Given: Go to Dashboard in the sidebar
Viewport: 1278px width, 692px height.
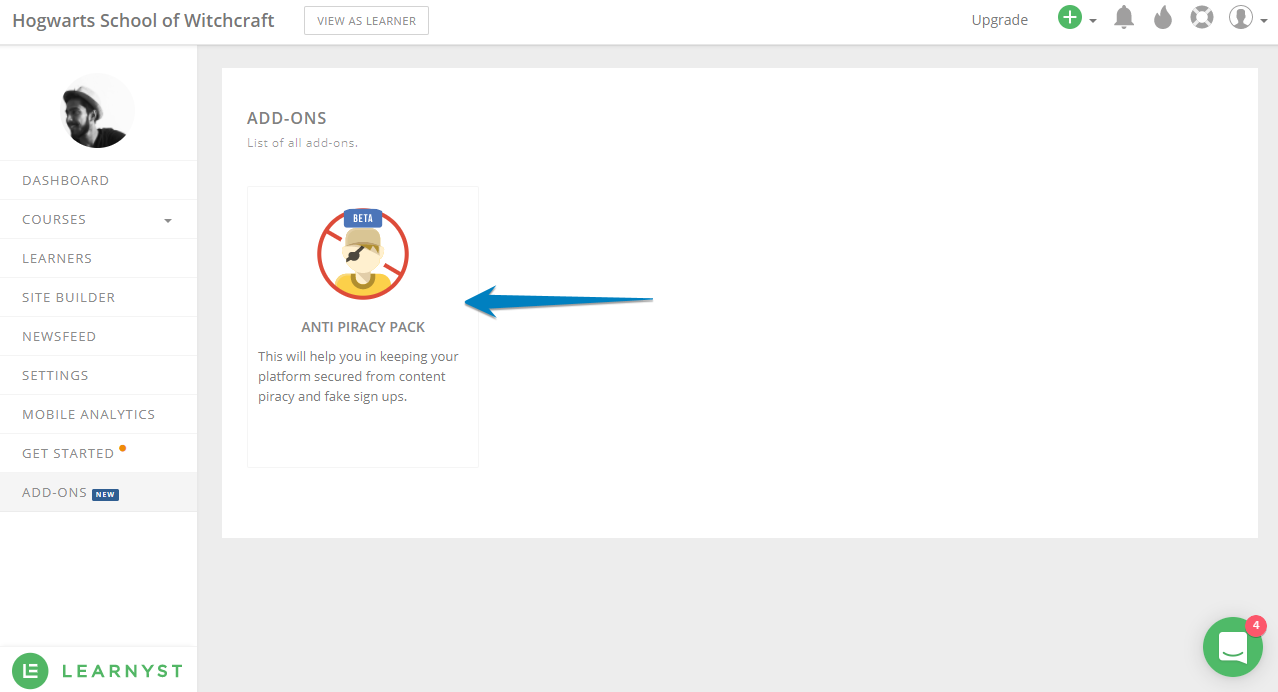Looking at the screenshot, I should tap(98, 180).
